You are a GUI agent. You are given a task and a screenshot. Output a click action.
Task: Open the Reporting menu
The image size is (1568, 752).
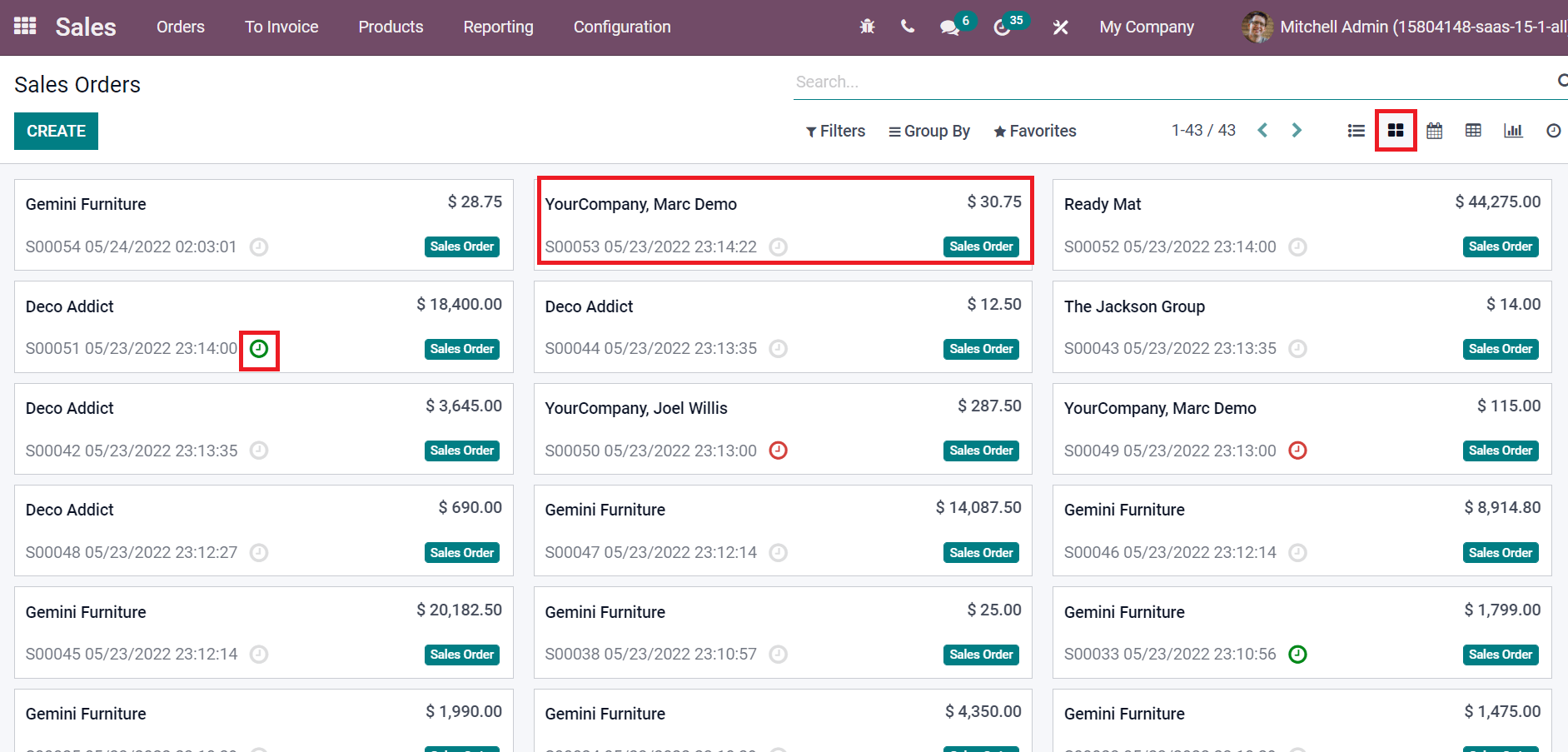coord(498,27)
